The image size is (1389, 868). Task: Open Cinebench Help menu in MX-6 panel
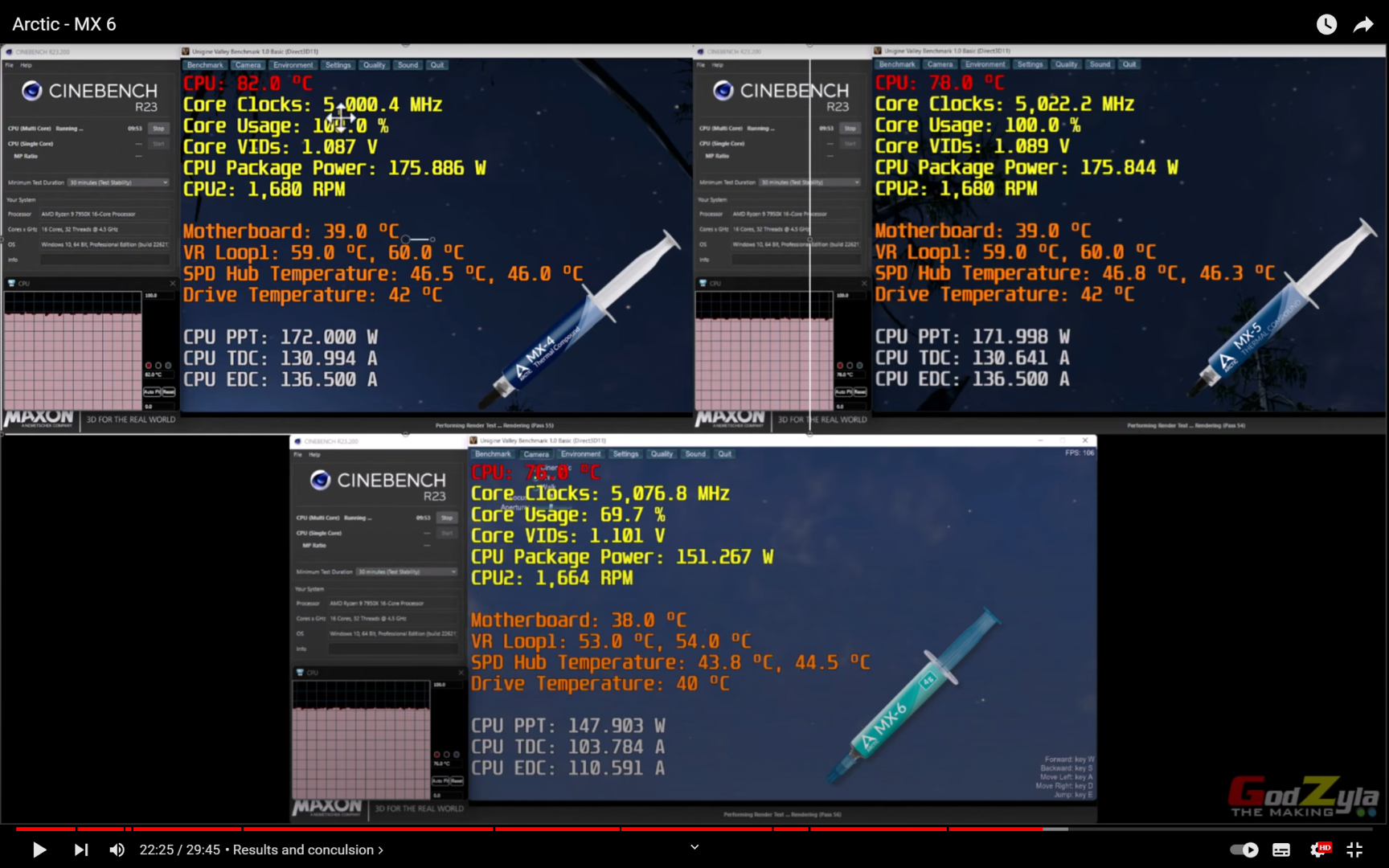coord(314,455)
